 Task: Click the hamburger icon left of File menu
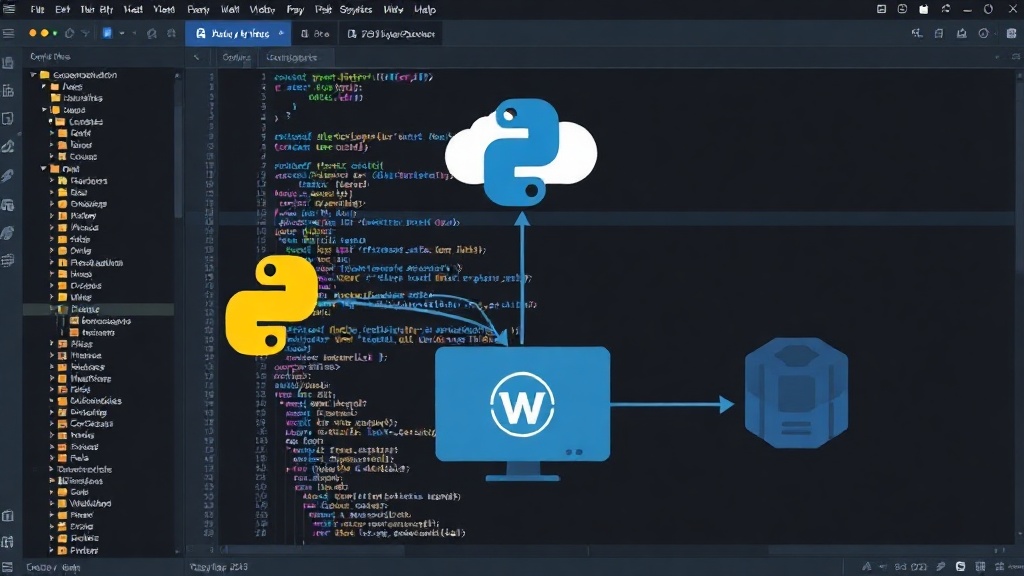pyautogui.click(x=8, y=9)
